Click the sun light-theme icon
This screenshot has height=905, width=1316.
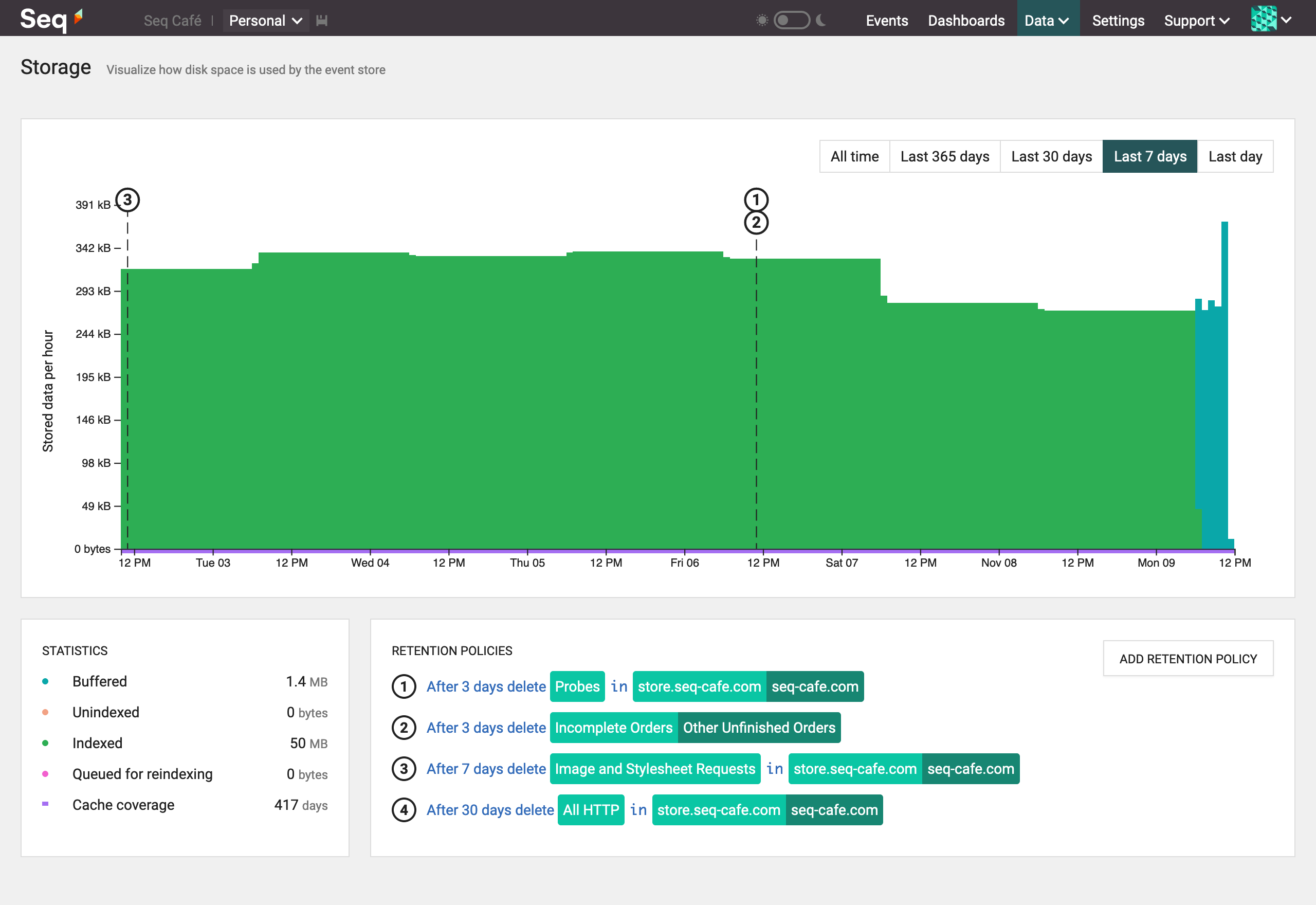(762, 21)
